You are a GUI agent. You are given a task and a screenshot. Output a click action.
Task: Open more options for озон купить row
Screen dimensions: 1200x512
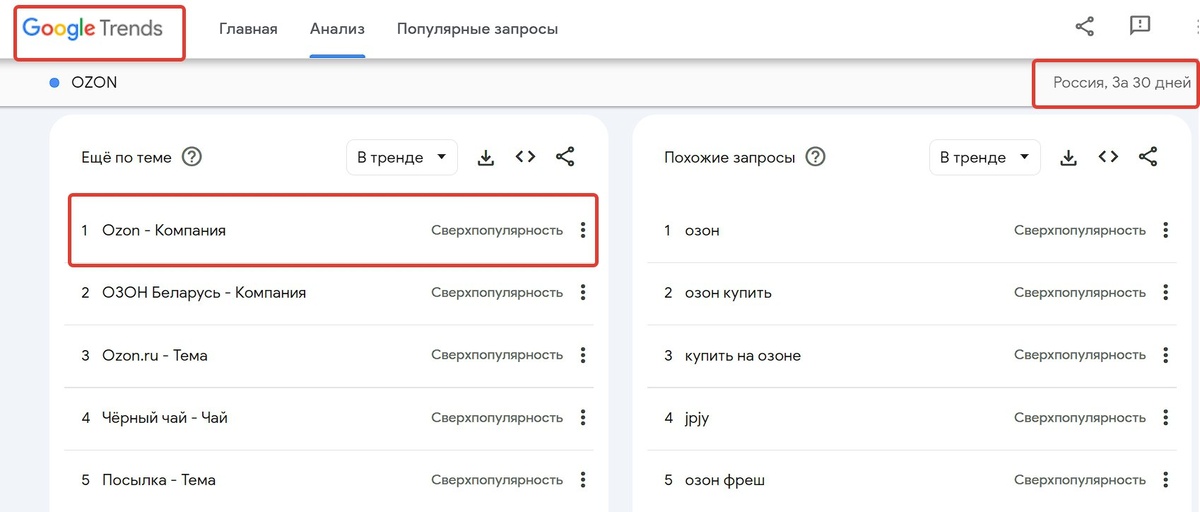coord(1166,293)
